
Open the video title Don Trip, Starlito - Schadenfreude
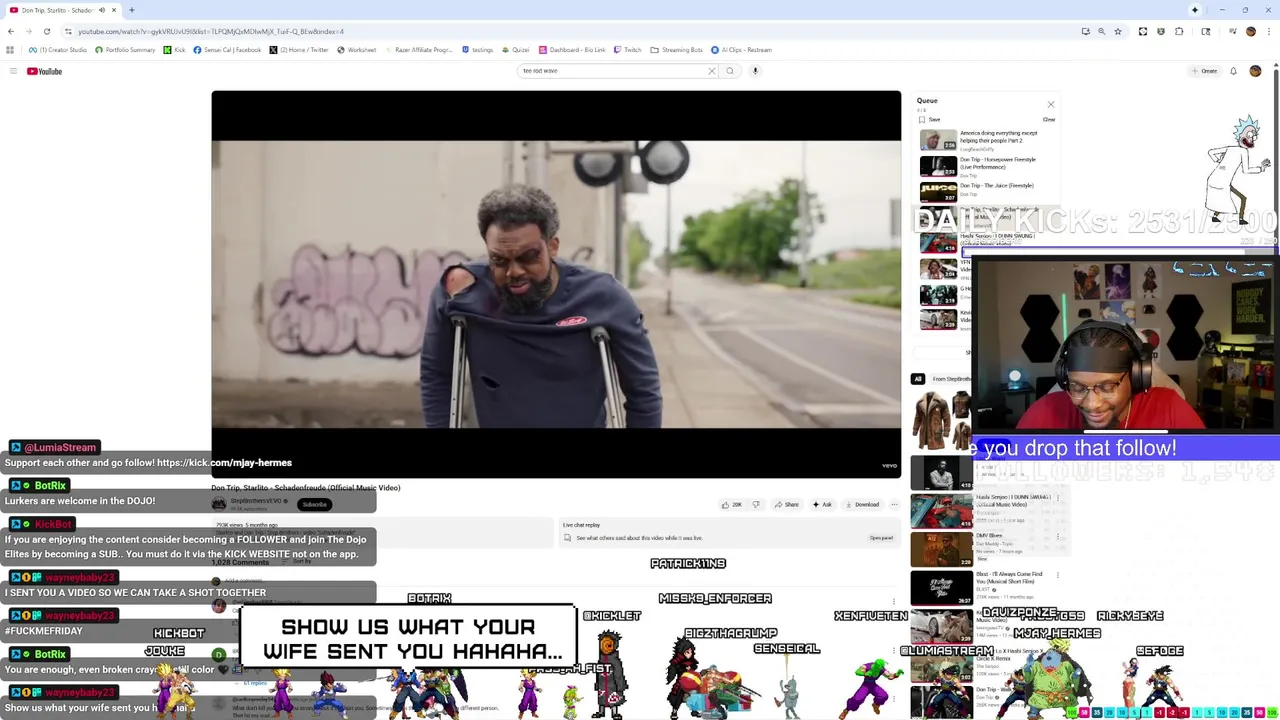(x=305, y=488)
